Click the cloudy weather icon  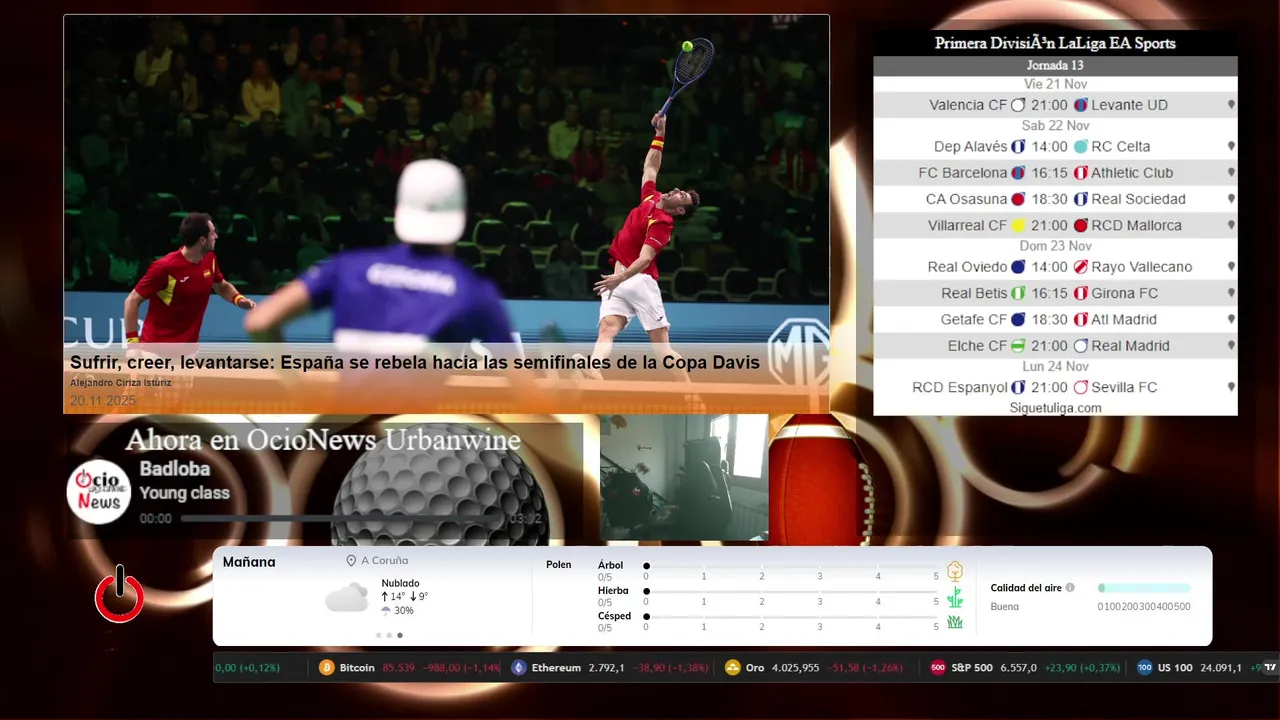point(346,598)
